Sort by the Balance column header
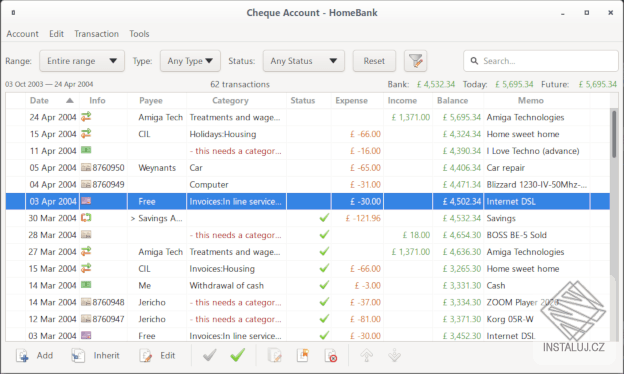The width and height of the screenshot is (624, 374). coord(458,101)
